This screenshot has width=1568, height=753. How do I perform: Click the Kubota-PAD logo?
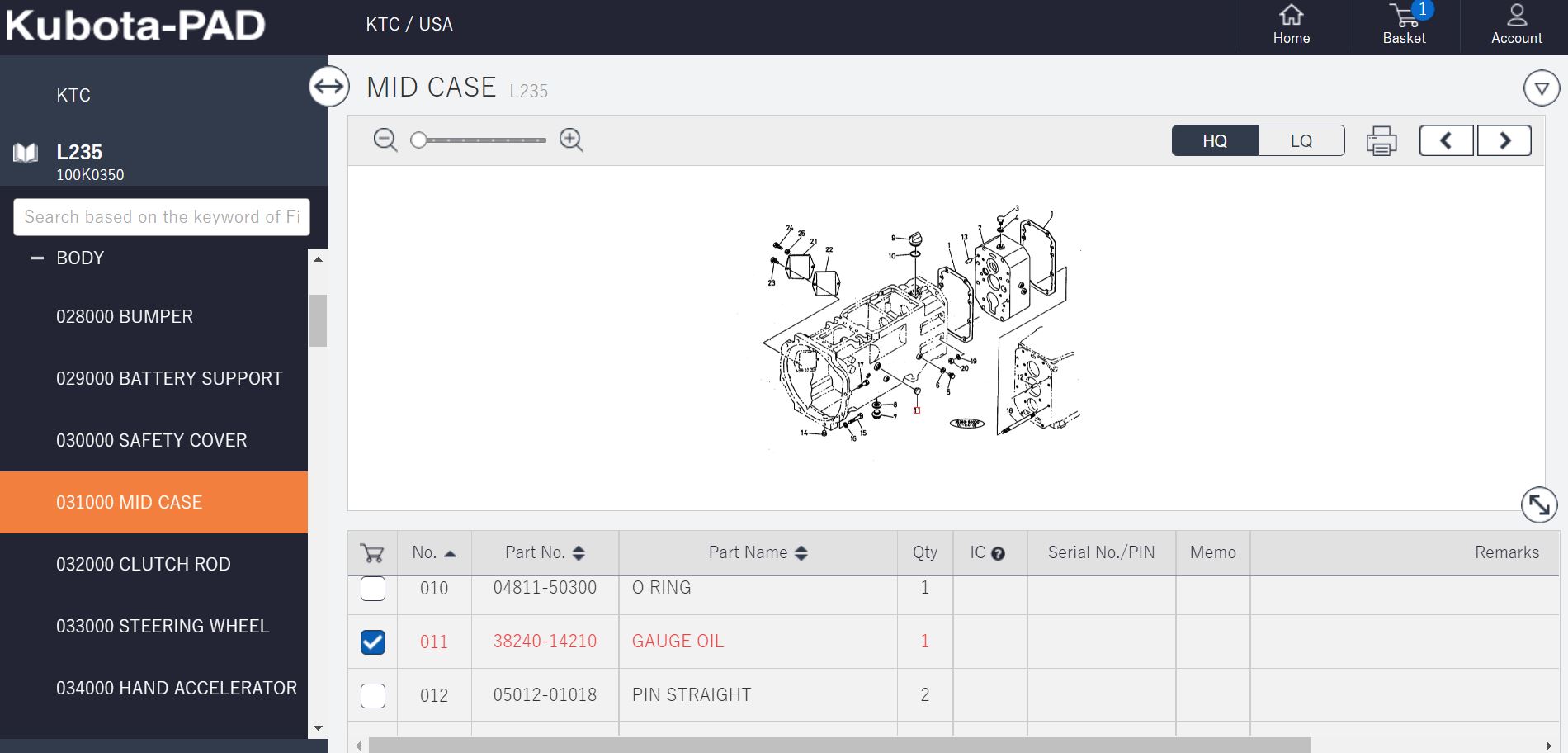coord(135,25)
